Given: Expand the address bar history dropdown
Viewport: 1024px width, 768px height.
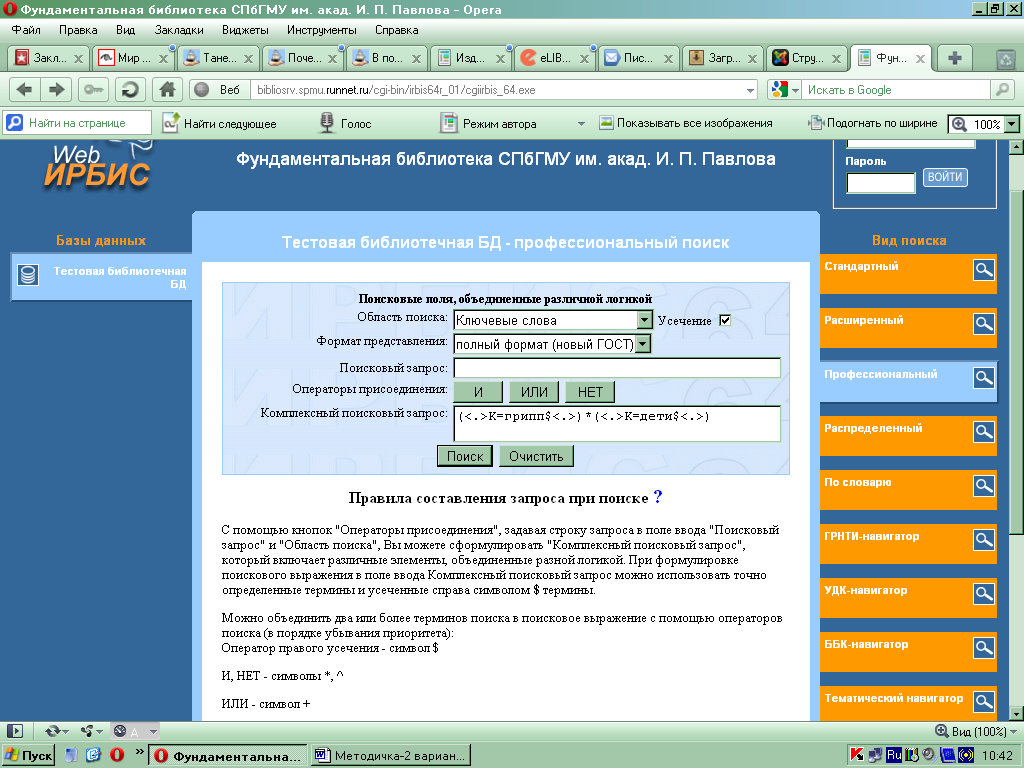Looking at the screenshot, I should [750, 90].
